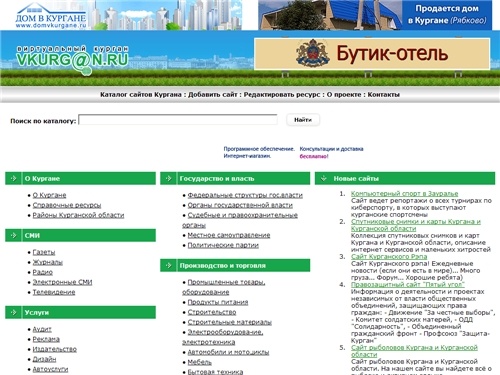This screenshot has height=375, width=500.
Task: Open Каталог сайтов Кургана menu item
Action: pos(141,95)
